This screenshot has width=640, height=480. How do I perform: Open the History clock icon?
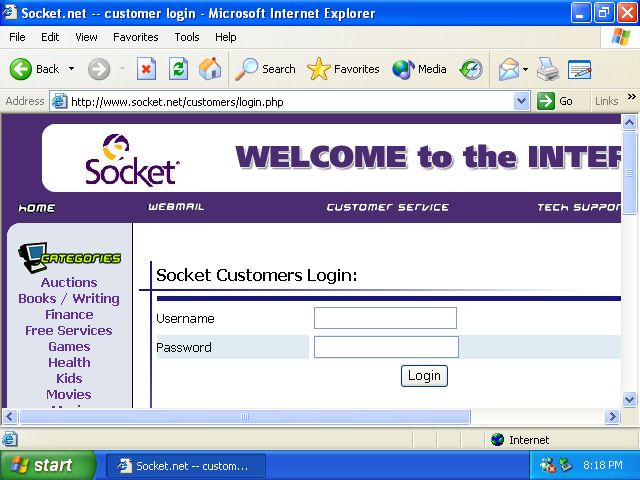coord(471,69)
